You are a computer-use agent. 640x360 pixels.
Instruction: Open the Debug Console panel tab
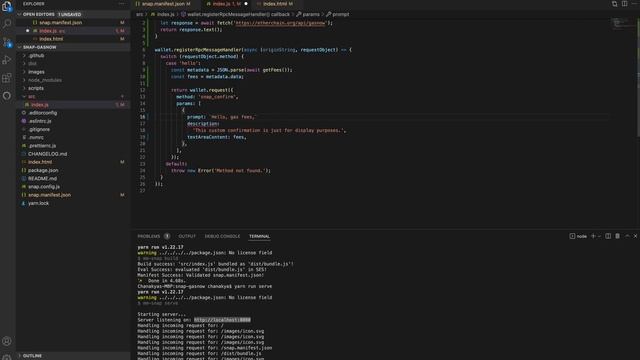222,236
